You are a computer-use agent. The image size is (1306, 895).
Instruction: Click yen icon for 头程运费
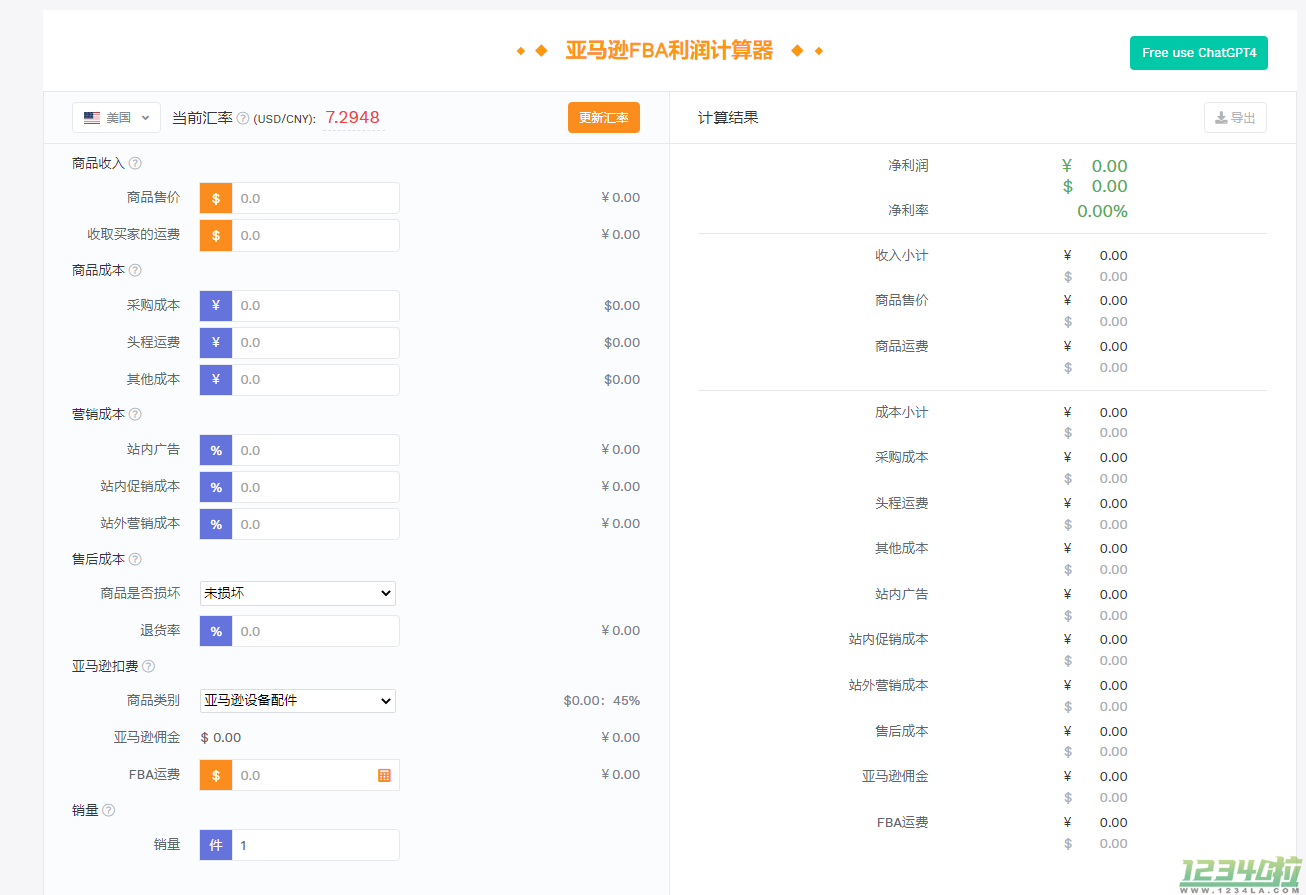[x=216, y=343]
